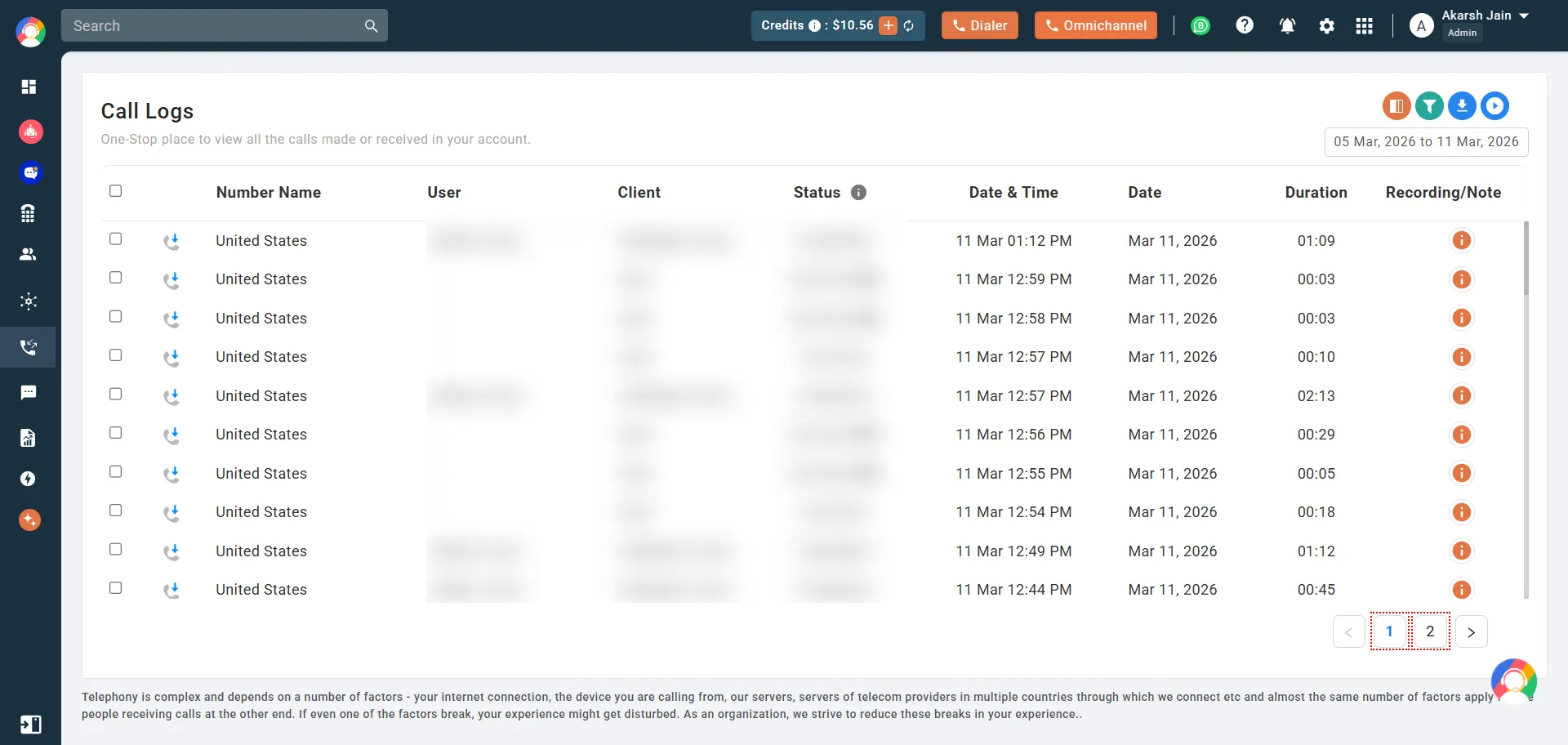
Task: Open the apps grid icon
Action: pyautogui.click(x=1364, y=25)
